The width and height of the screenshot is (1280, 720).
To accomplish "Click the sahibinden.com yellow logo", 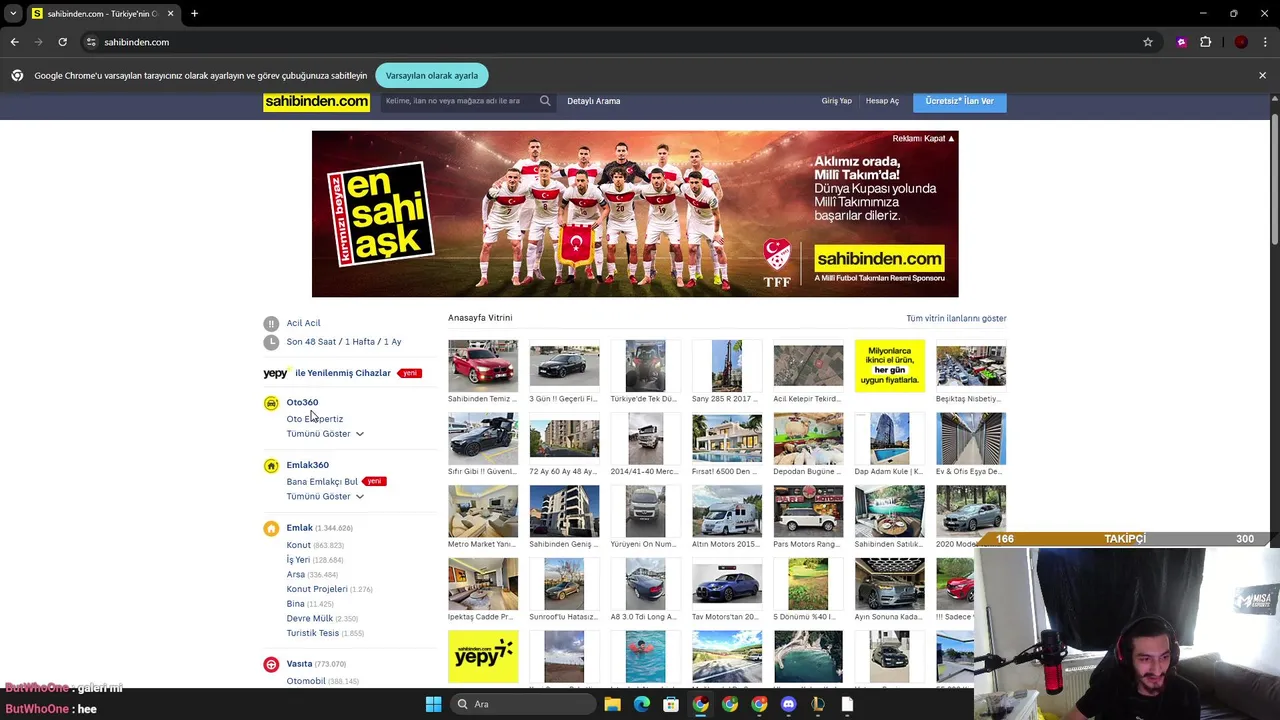I will [x=316, y=101].
